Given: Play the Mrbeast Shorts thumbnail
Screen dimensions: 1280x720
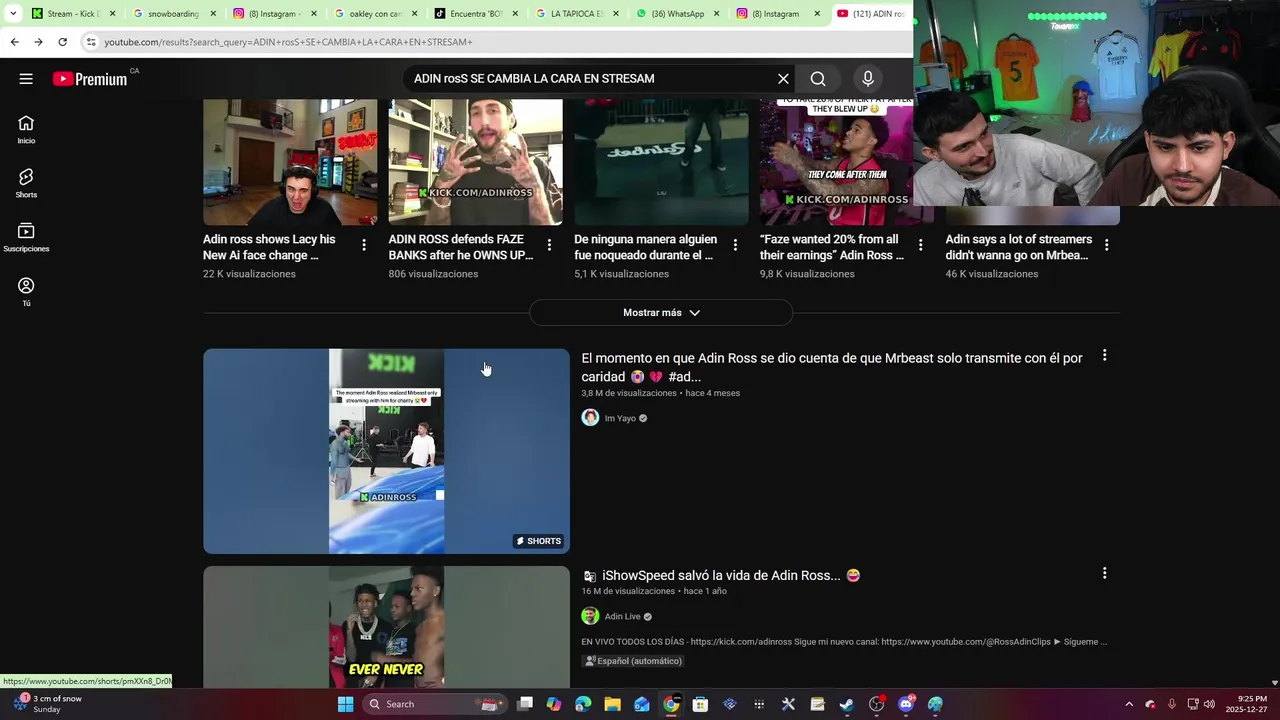Looking at the screenshot, I should click(x=386, y=451).
